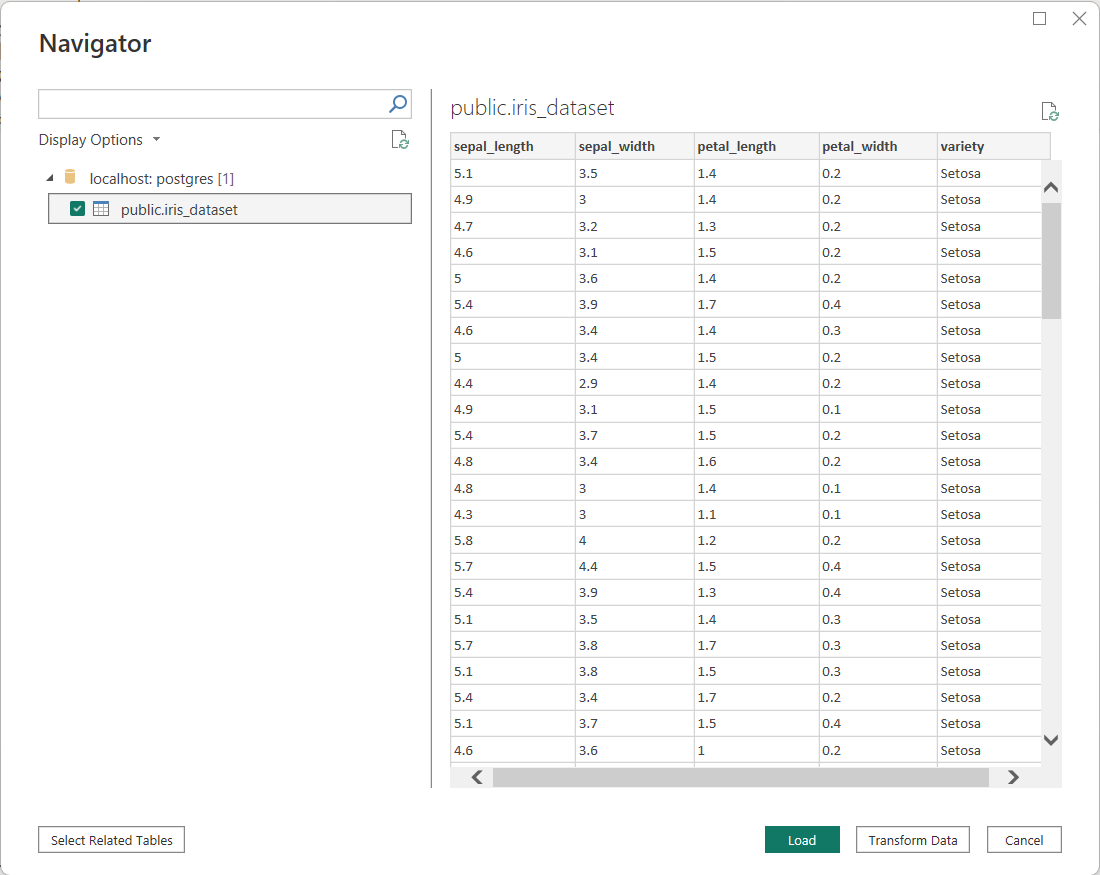The image size is (1100, 875).
Task: Refresh the iris_dataset preview
Action: coord(1049,111)
